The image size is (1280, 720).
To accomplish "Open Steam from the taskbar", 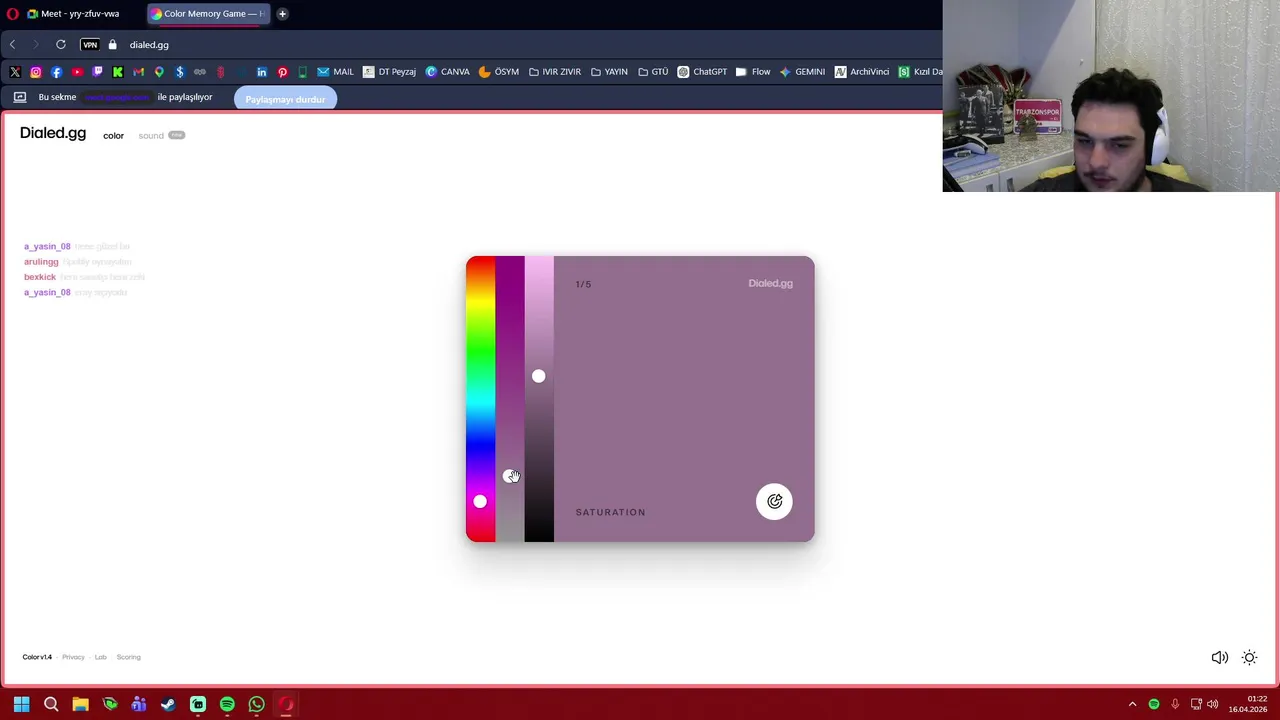I will pos(168,705).
